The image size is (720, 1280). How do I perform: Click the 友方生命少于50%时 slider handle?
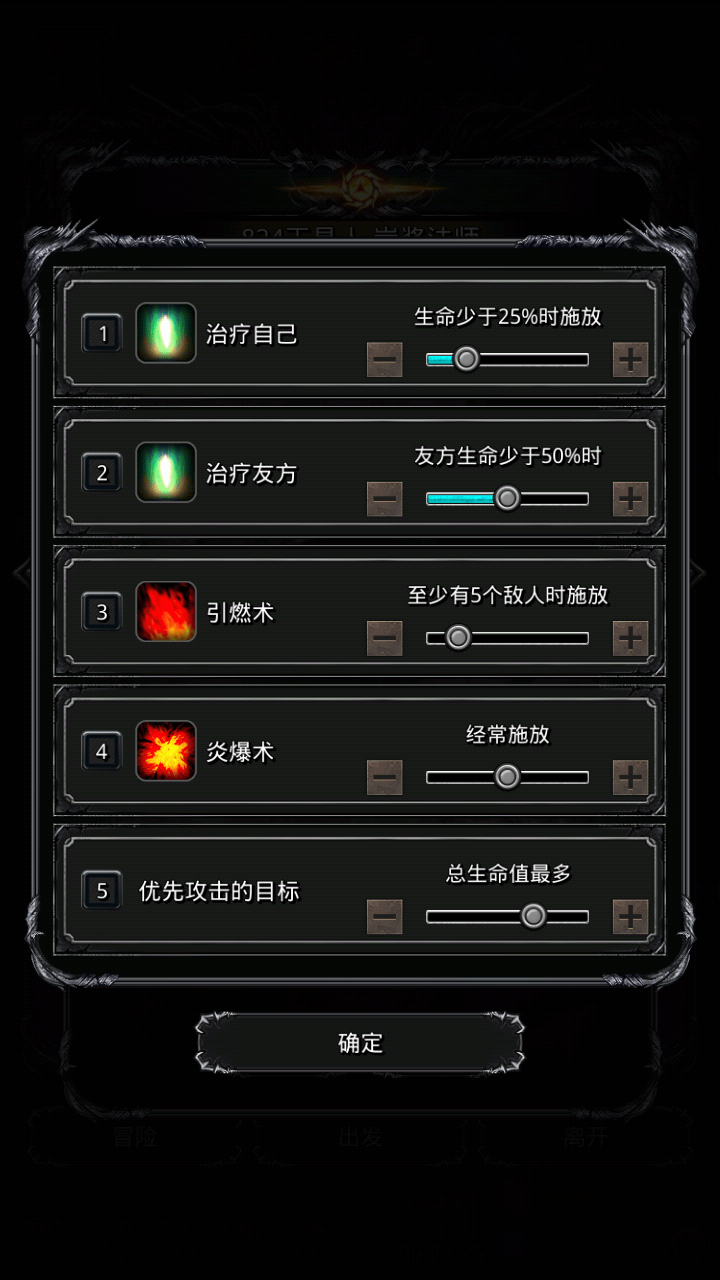click(507, 498)
